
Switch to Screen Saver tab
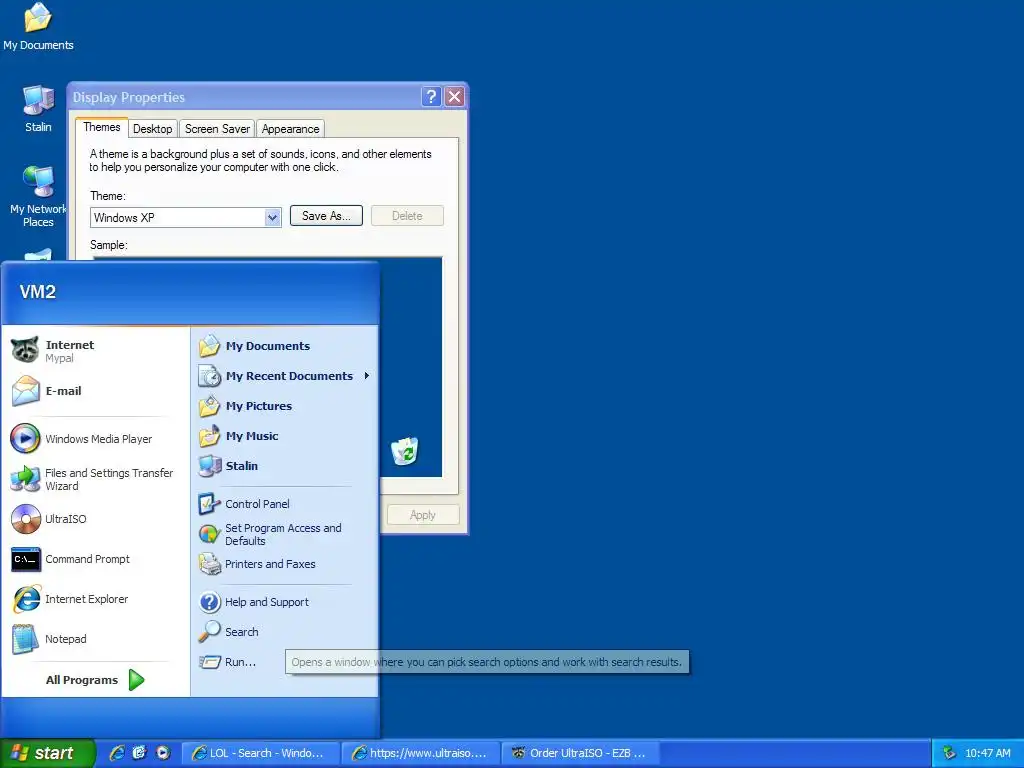click(217, 129)
